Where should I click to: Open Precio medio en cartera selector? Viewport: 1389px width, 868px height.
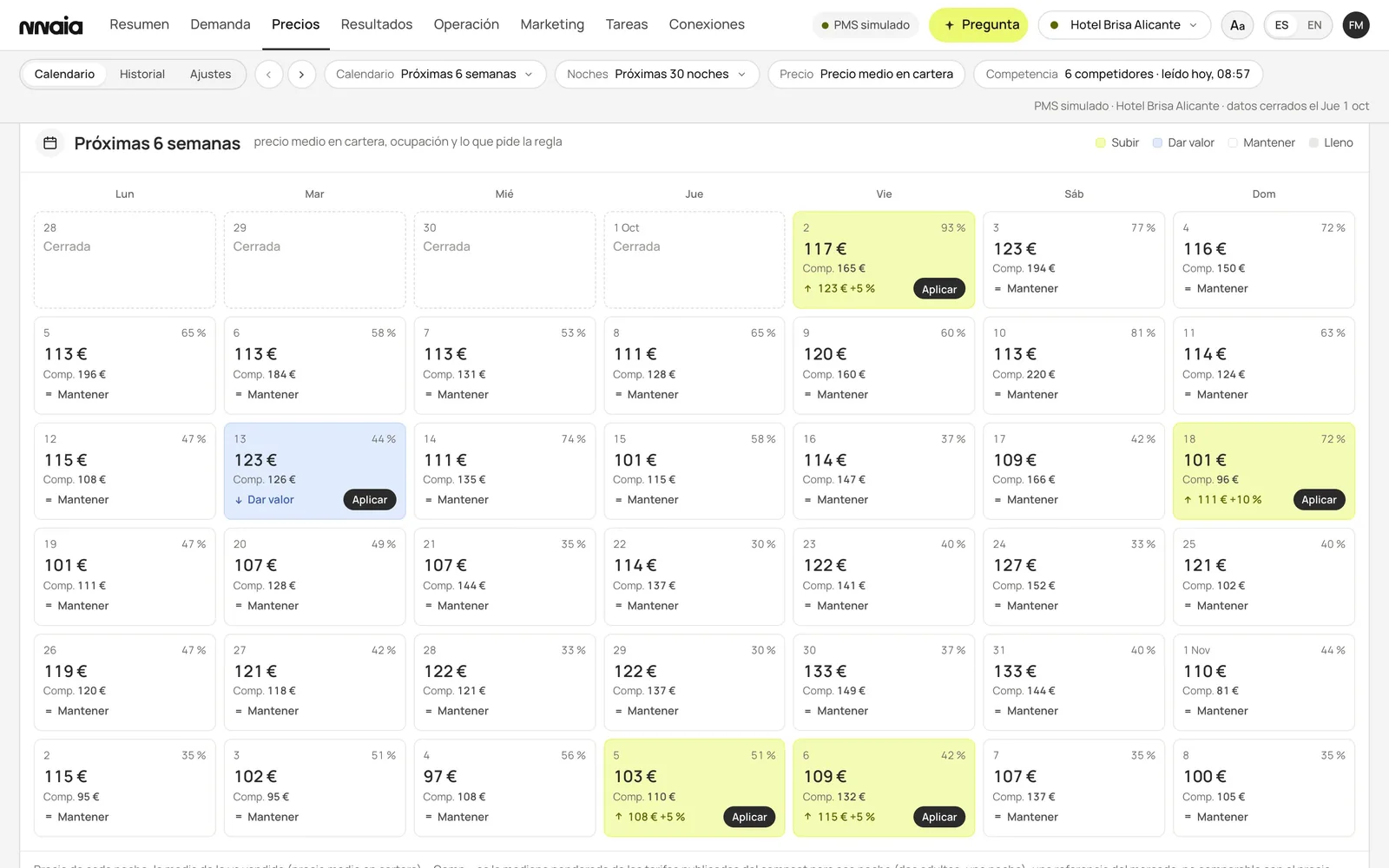point(866,75)
